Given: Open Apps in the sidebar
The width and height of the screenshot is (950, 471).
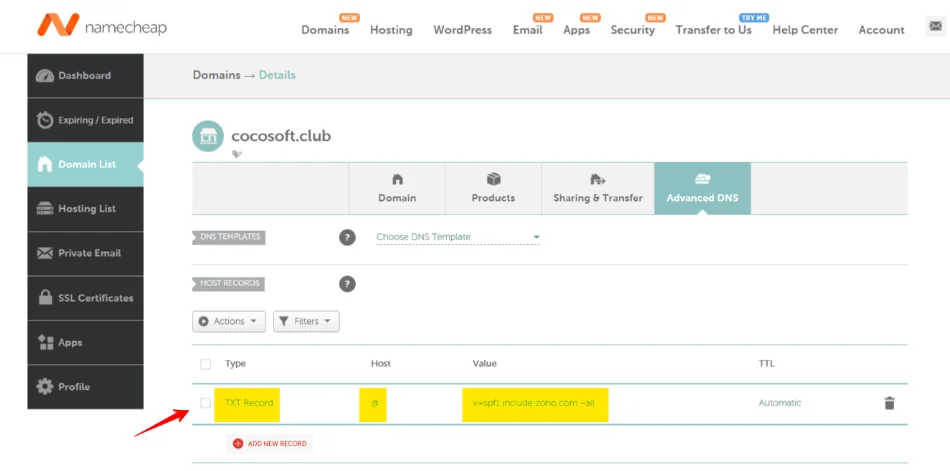Looking at the screenshot, I should click(85, 342).
